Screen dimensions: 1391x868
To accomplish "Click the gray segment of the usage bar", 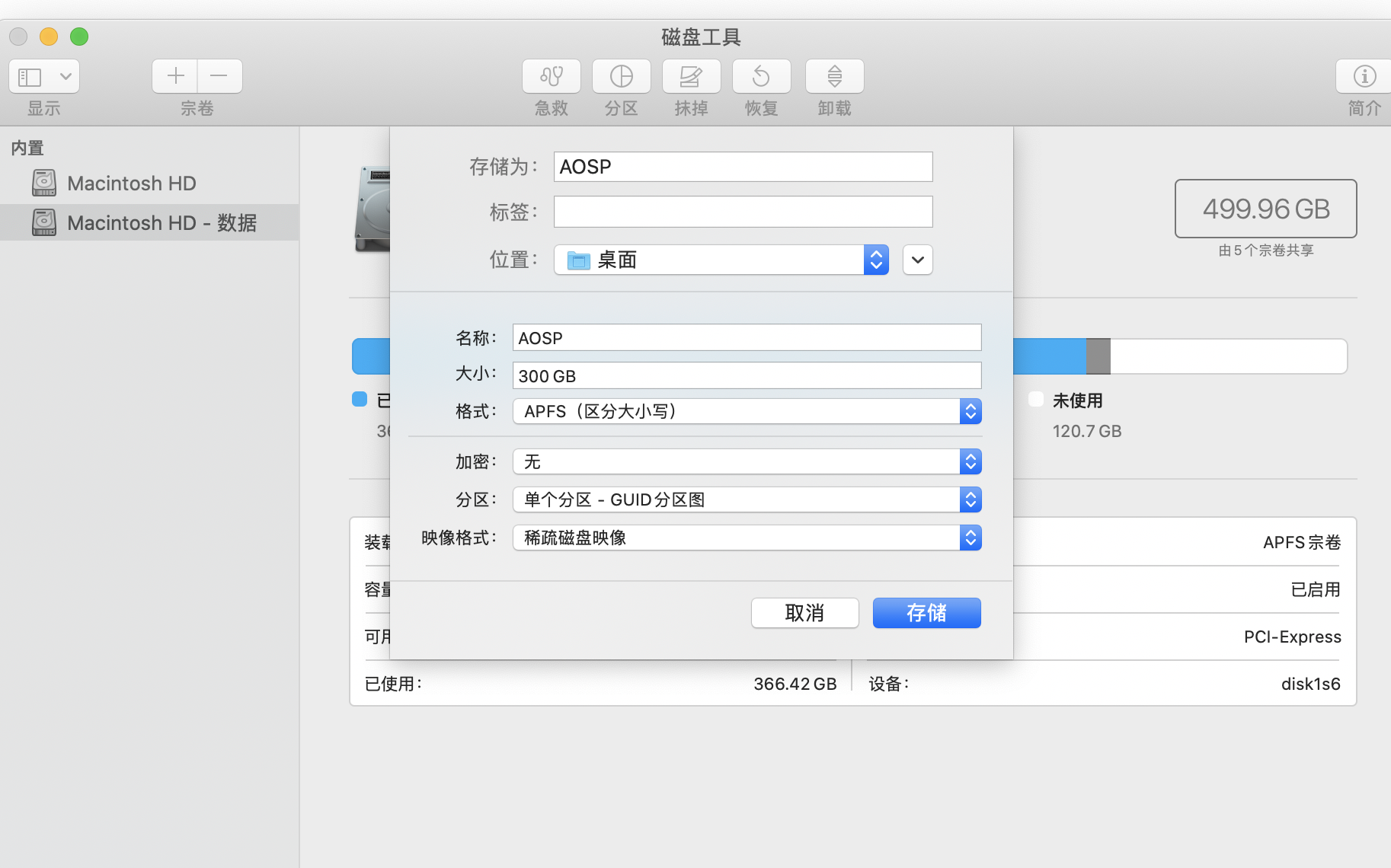I will [1098, 356].
